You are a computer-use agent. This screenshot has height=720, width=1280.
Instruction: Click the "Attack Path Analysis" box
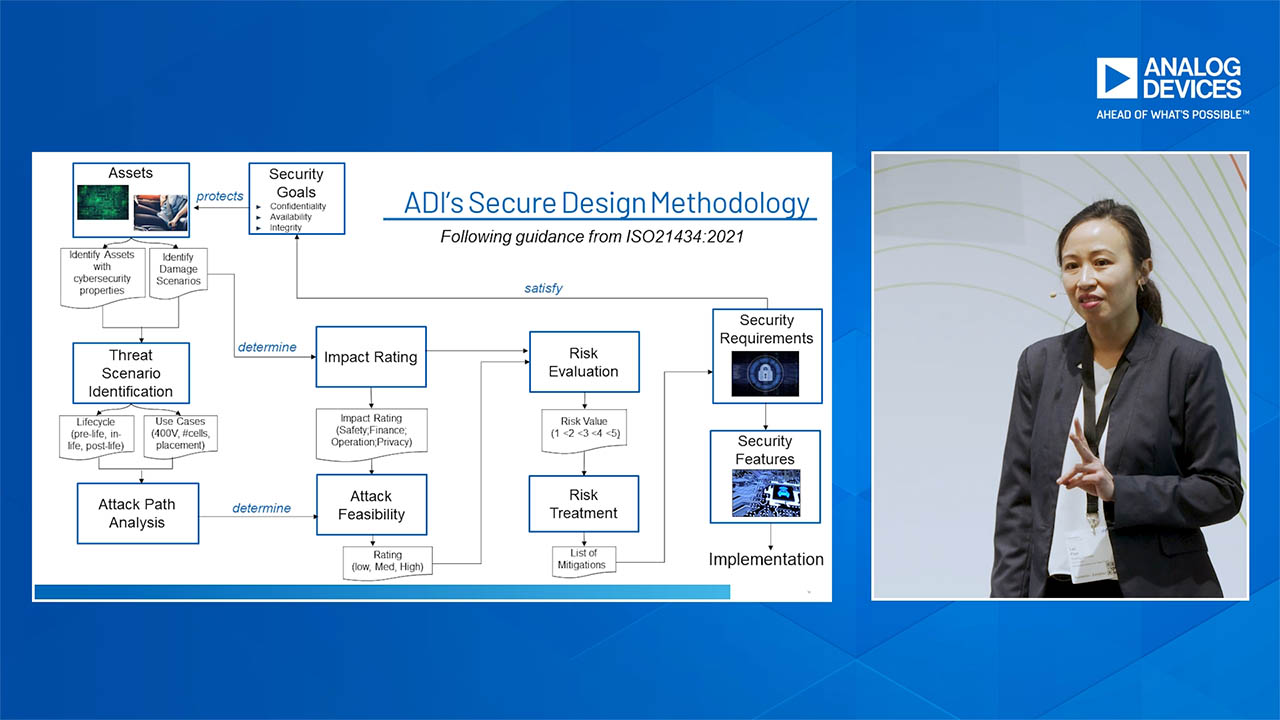coord(138,514)
